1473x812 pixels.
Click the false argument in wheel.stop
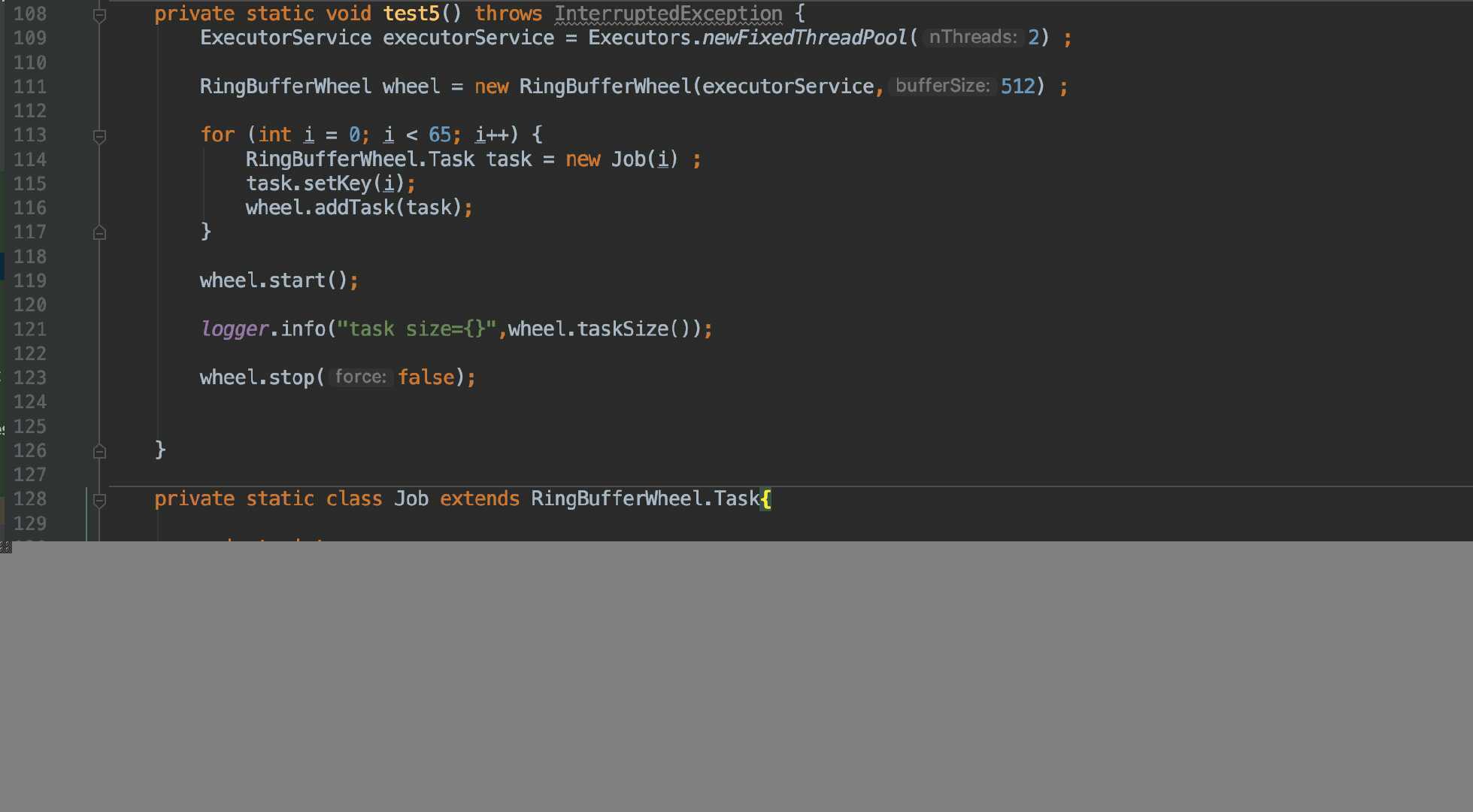point(426,377)
